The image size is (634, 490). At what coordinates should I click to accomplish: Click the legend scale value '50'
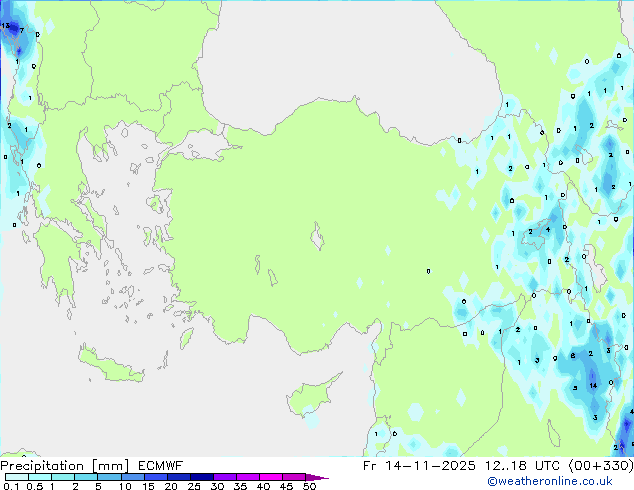pos(310,486)
